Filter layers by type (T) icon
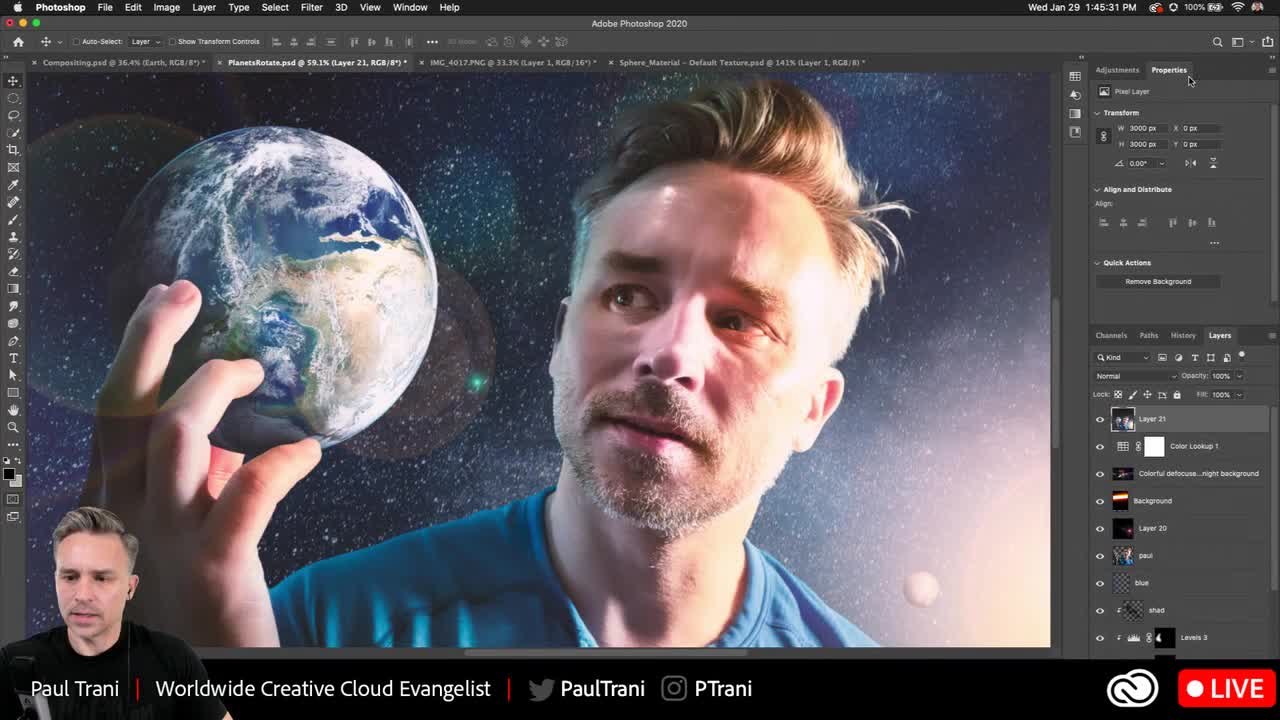1280x720 pixels. pos(1194,357)
